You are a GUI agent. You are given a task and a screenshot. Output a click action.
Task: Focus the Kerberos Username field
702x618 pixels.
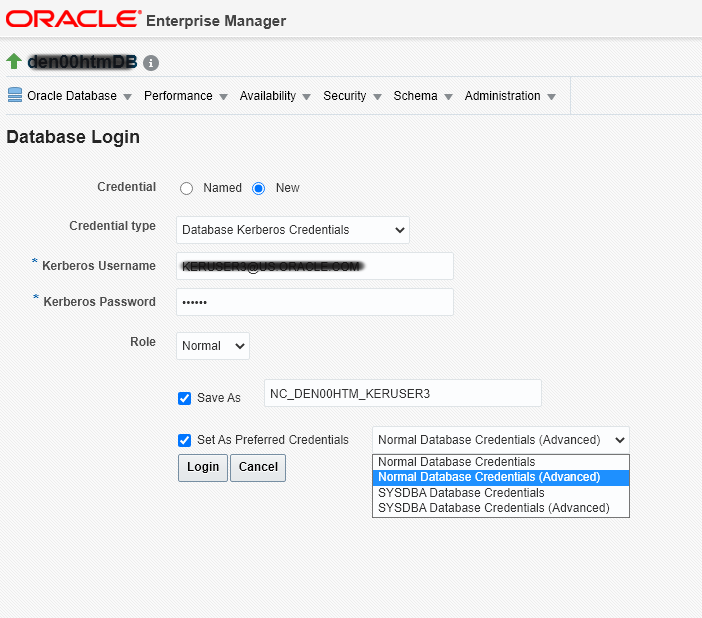(x=315, y=266)
